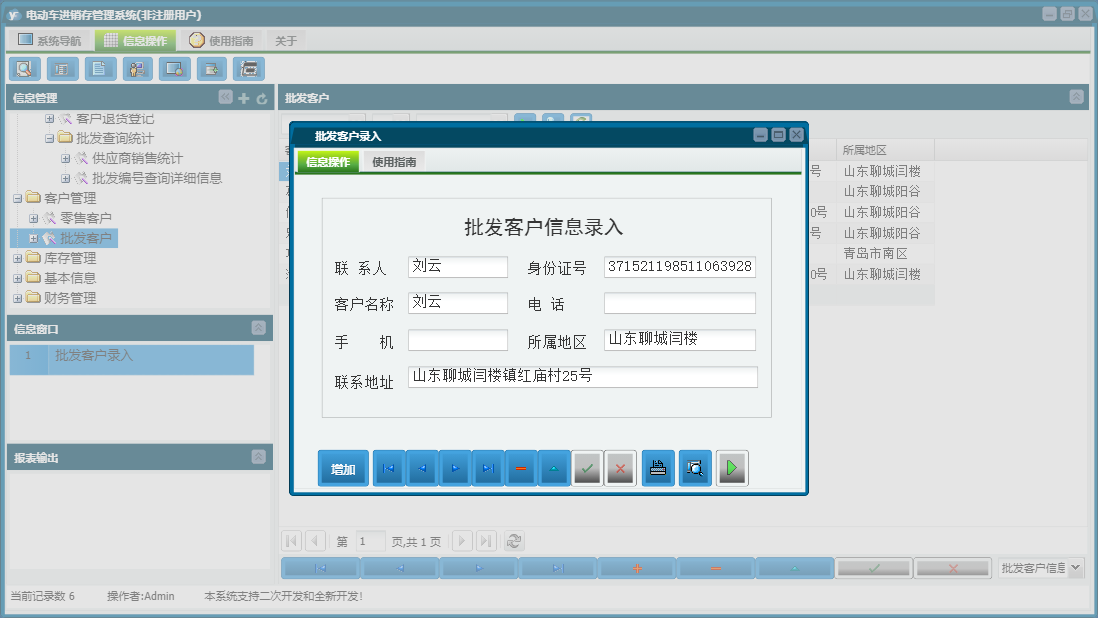Click the page number field showing 1
This screenshot has width=1098, height=618.
[370, 541]
